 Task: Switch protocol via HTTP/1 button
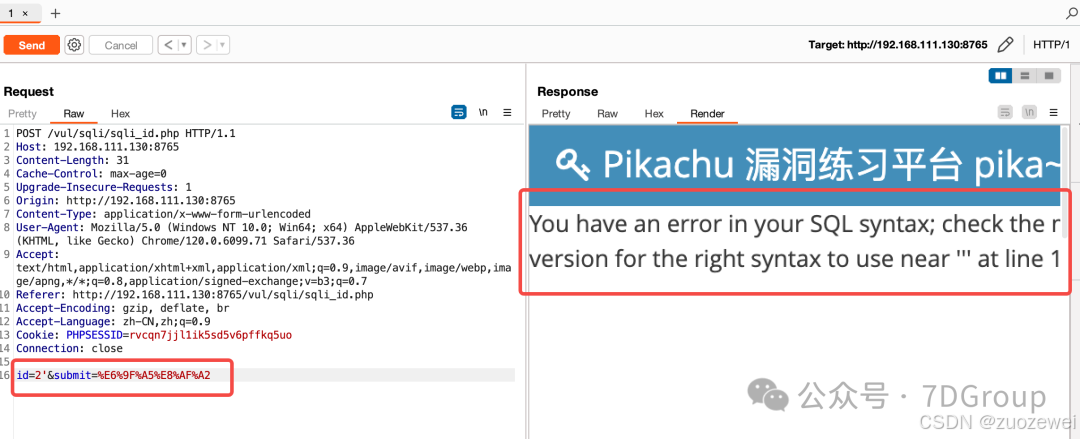point(1051,45)
